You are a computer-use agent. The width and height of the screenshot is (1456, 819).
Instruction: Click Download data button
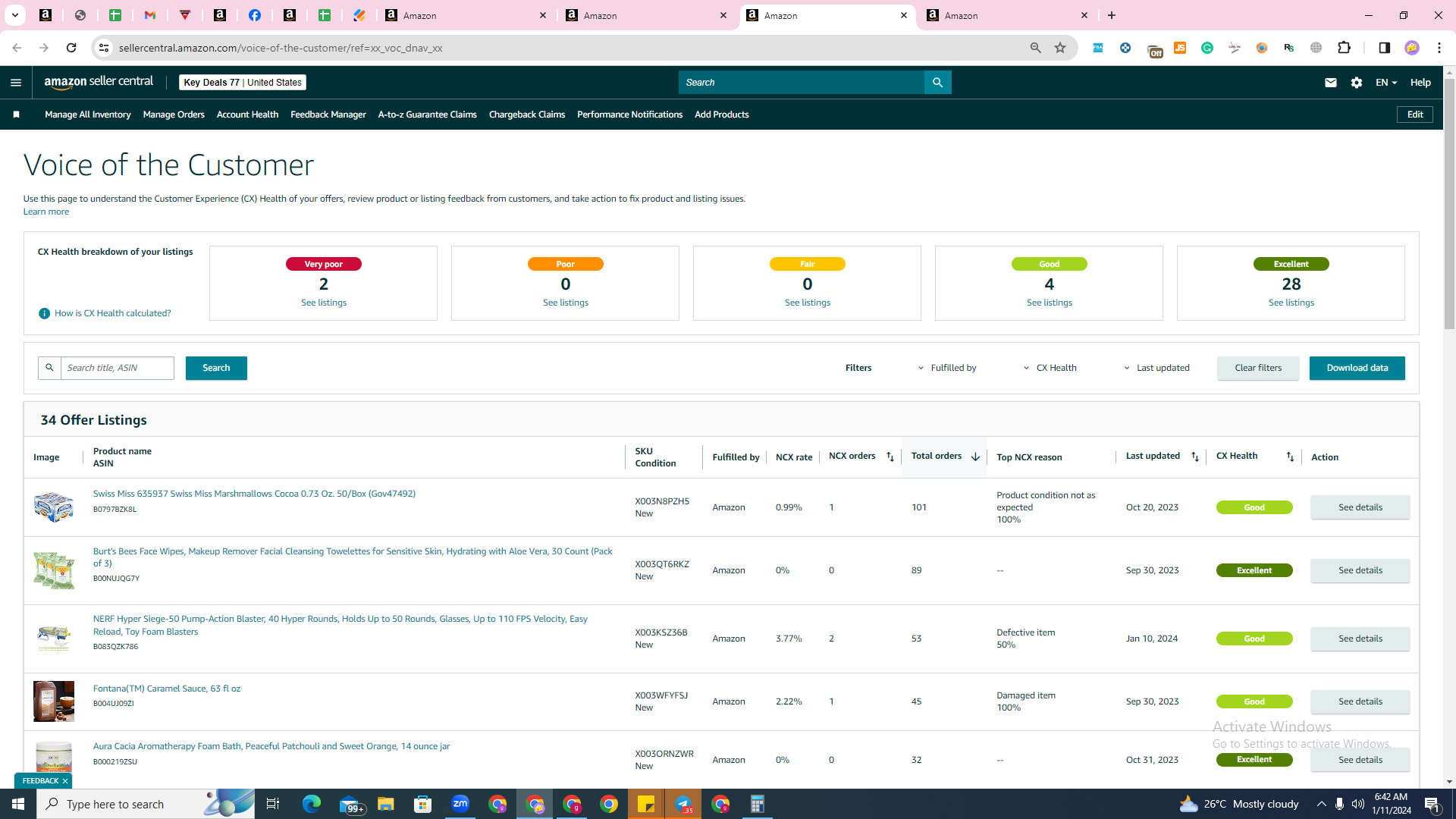[x=1357, y=368]
